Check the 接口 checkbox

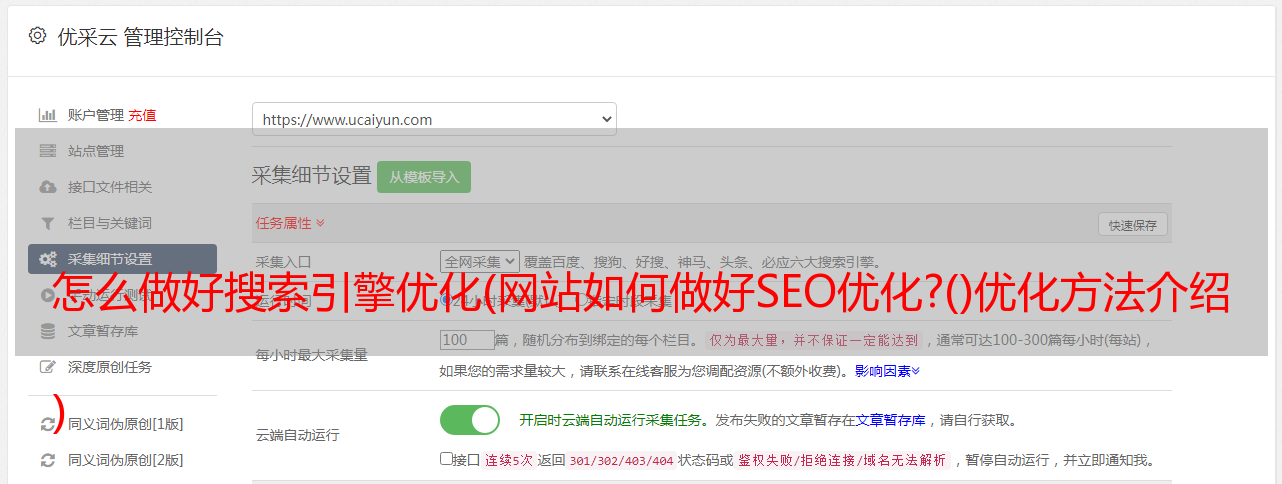pos(446,459)
